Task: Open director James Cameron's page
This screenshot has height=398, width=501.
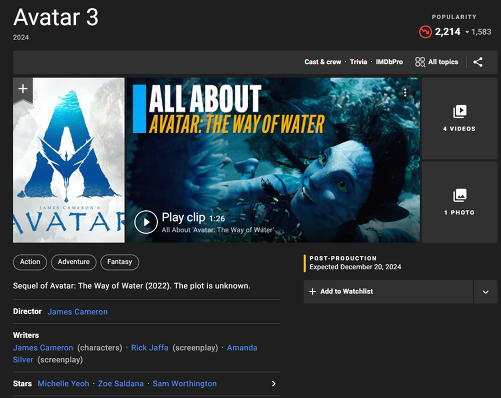Action: 78,312
